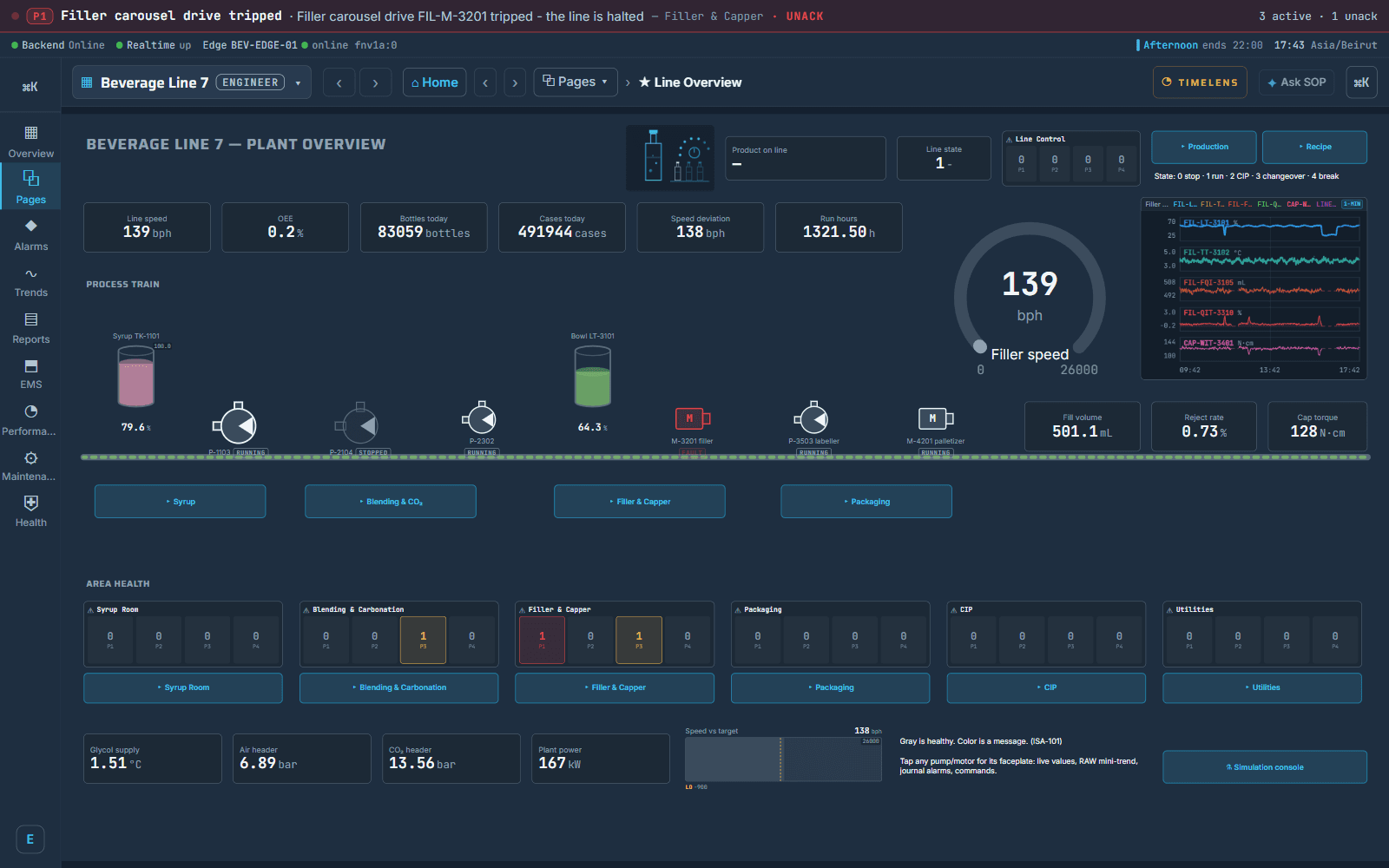This screenshot has width=1389, height=868.
Task: Open the mini trend chart panel
Action: (x=1254, y=288)
